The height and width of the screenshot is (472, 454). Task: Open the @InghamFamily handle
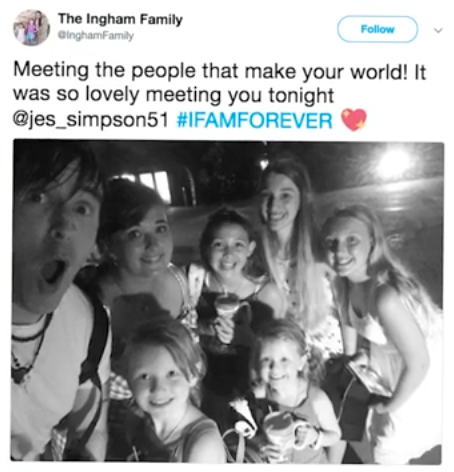[96, 35]
